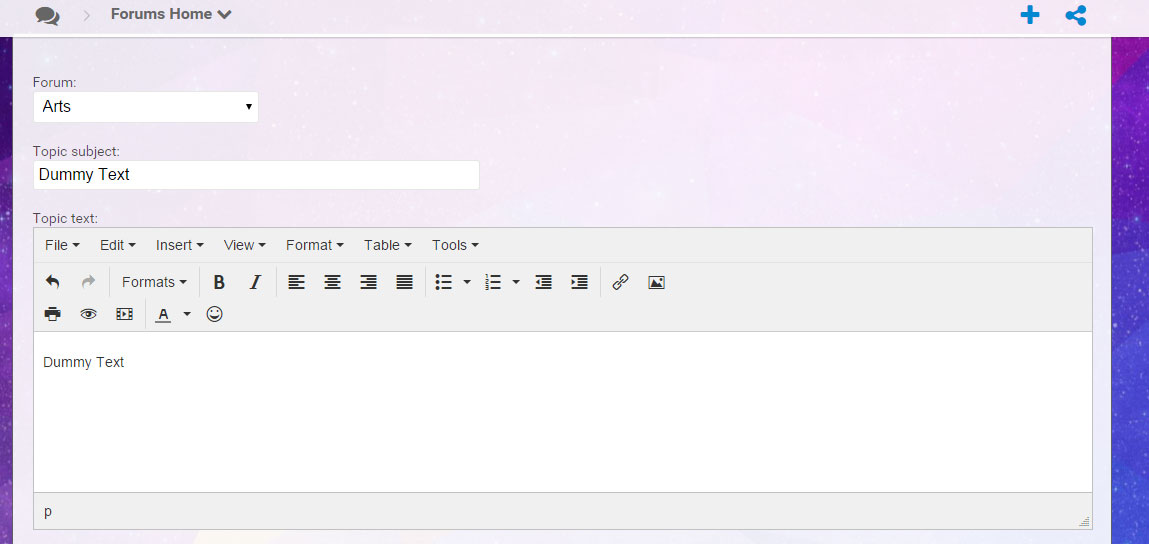Expand the Formats dropdown
The image size is (1149, 544).
tap(155, 282)
